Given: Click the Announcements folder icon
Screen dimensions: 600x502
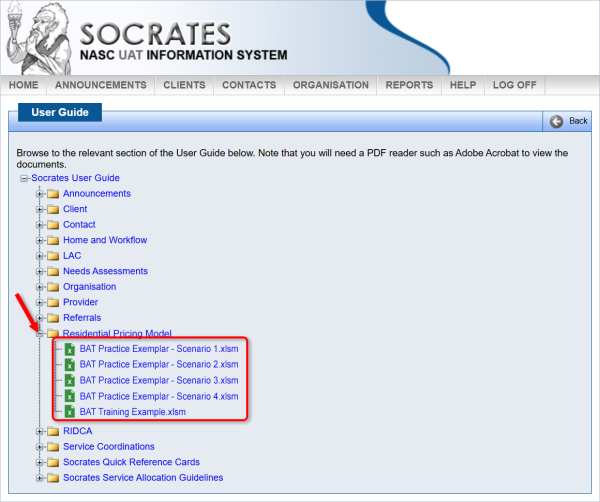Looking at the screenshot, I should pos(53,194).
